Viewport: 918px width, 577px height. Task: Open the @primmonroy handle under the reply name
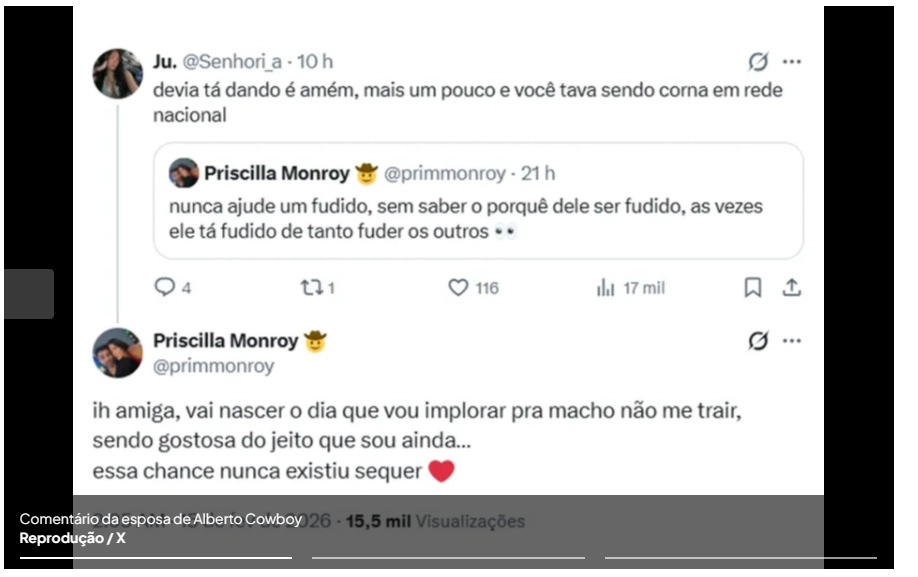click(x=213, y=367)
